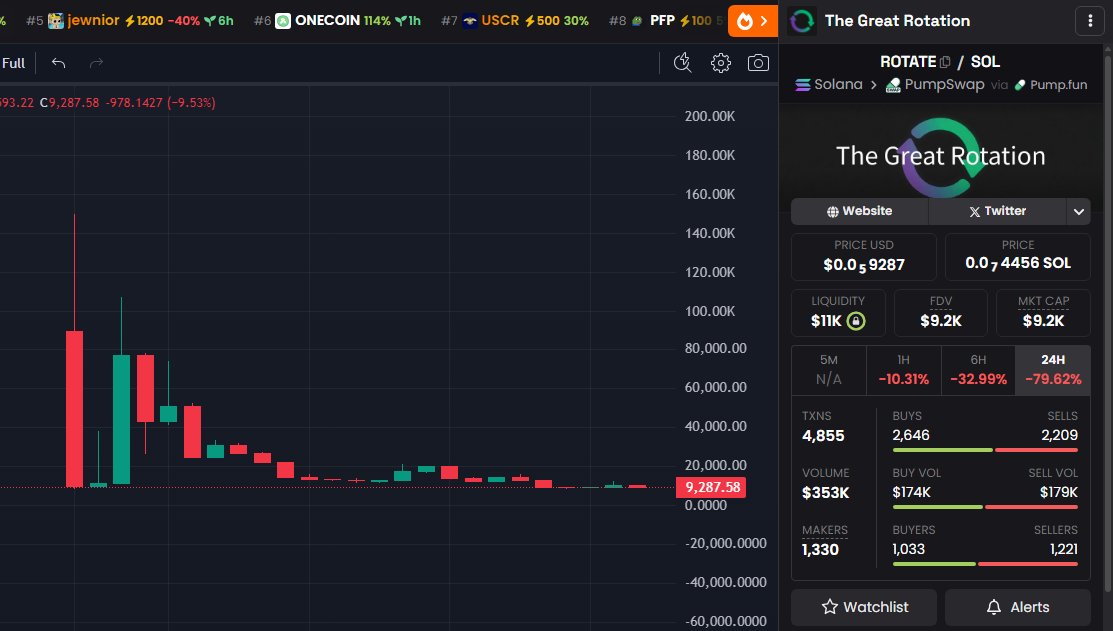The height and width of the screenshot is (631, 1113).
Task: Click The Great Rotation banner image
Action: [x=941, y=156]
